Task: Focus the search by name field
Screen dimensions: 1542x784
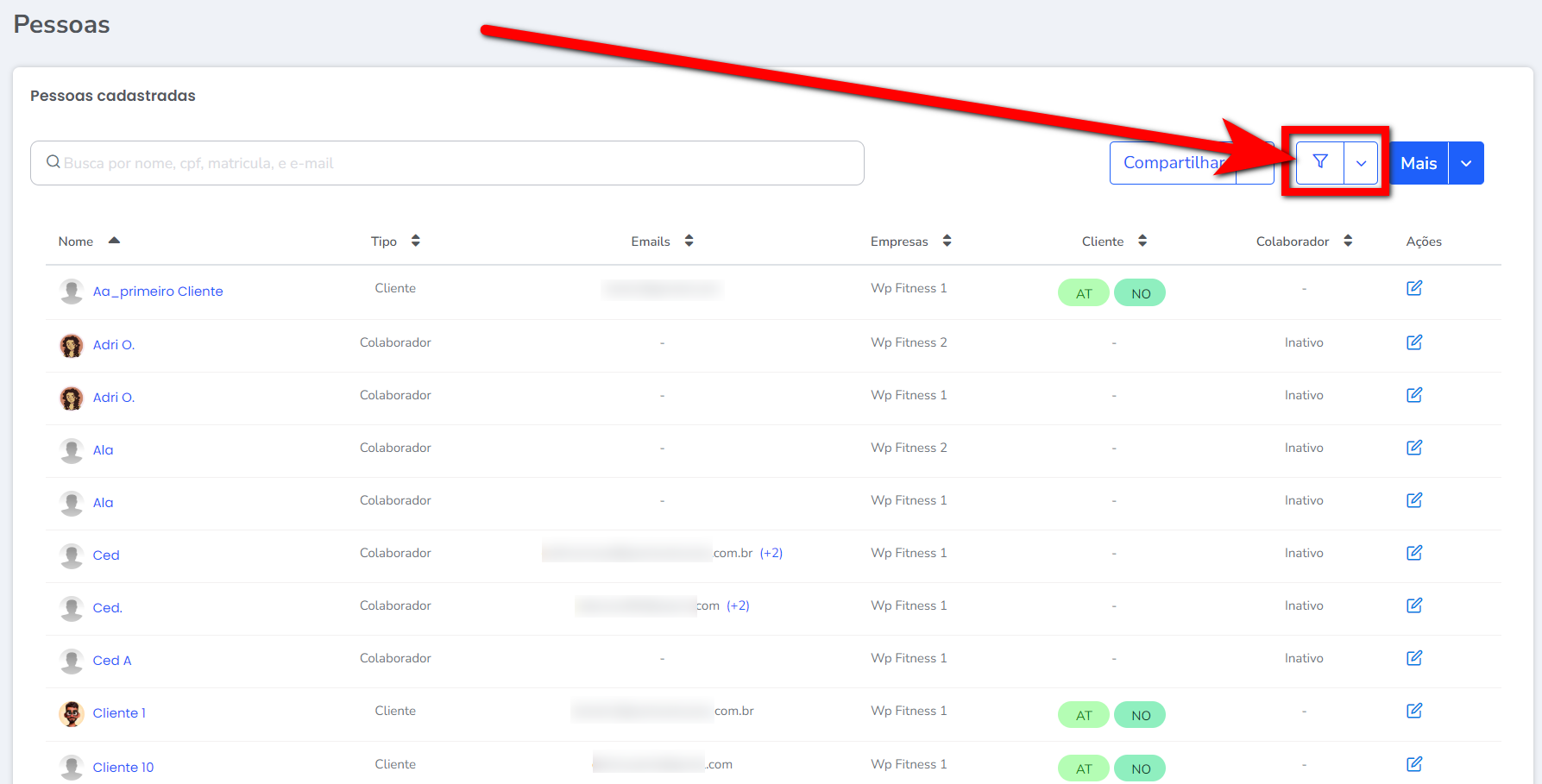Action: click(447, 163)
